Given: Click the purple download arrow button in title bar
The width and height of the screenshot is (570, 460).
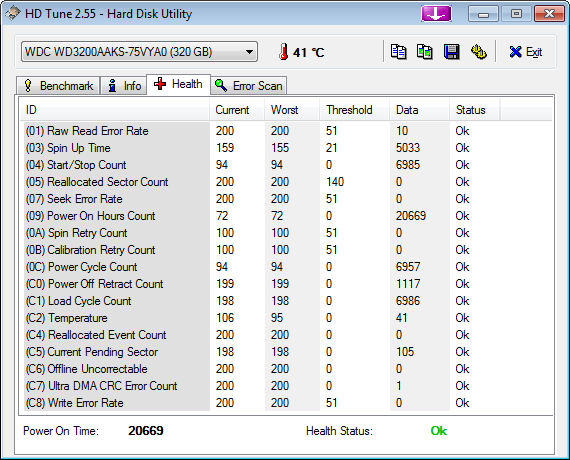Looking at the screenshot, I should point(436,14).
